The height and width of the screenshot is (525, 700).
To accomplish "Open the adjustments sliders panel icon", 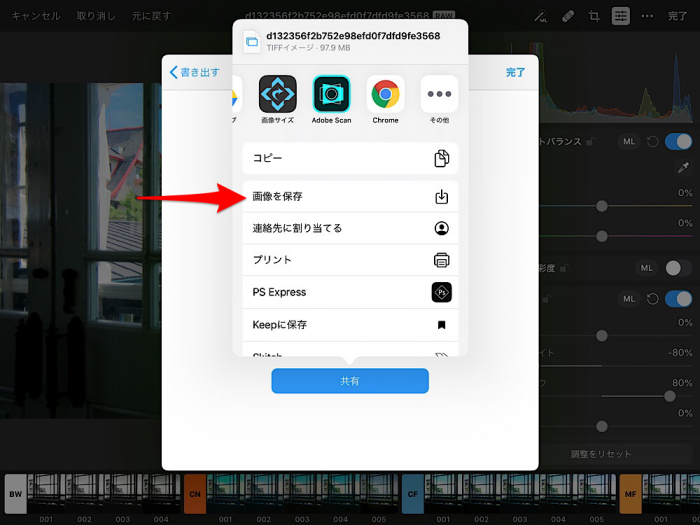I will 621,16.
